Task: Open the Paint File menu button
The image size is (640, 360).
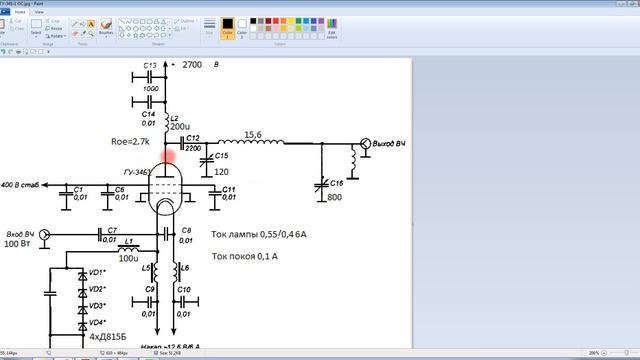Action: pos(4,12)
